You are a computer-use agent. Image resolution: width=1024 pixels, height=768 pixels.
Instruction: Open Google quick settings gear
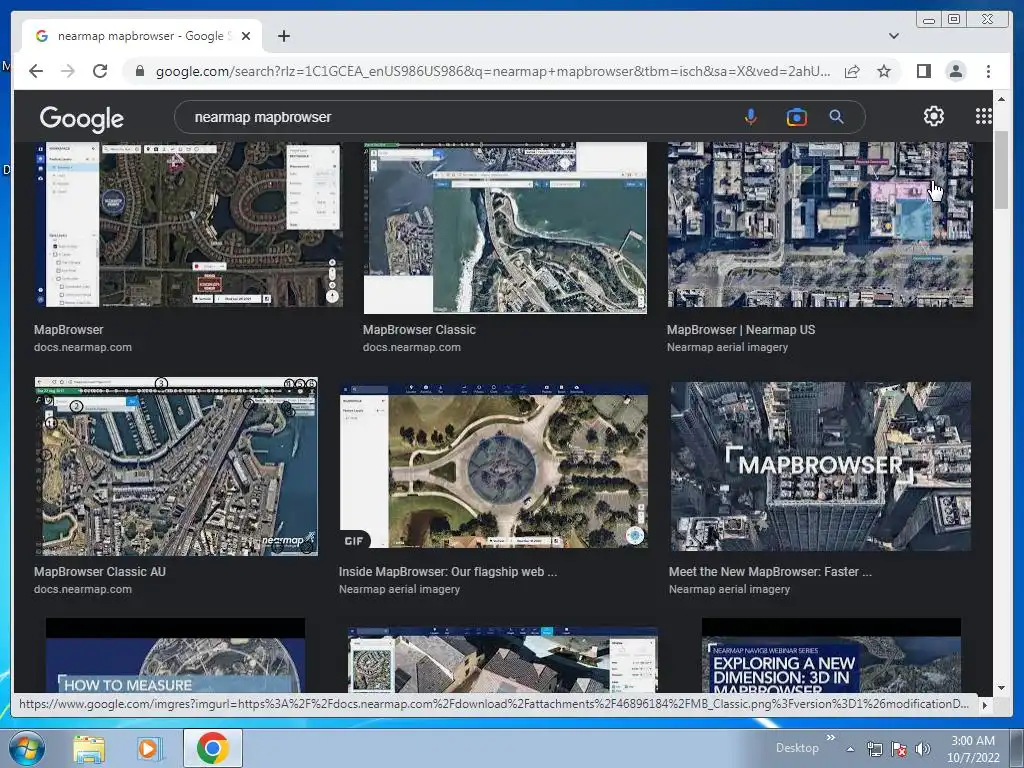point(934,116)
